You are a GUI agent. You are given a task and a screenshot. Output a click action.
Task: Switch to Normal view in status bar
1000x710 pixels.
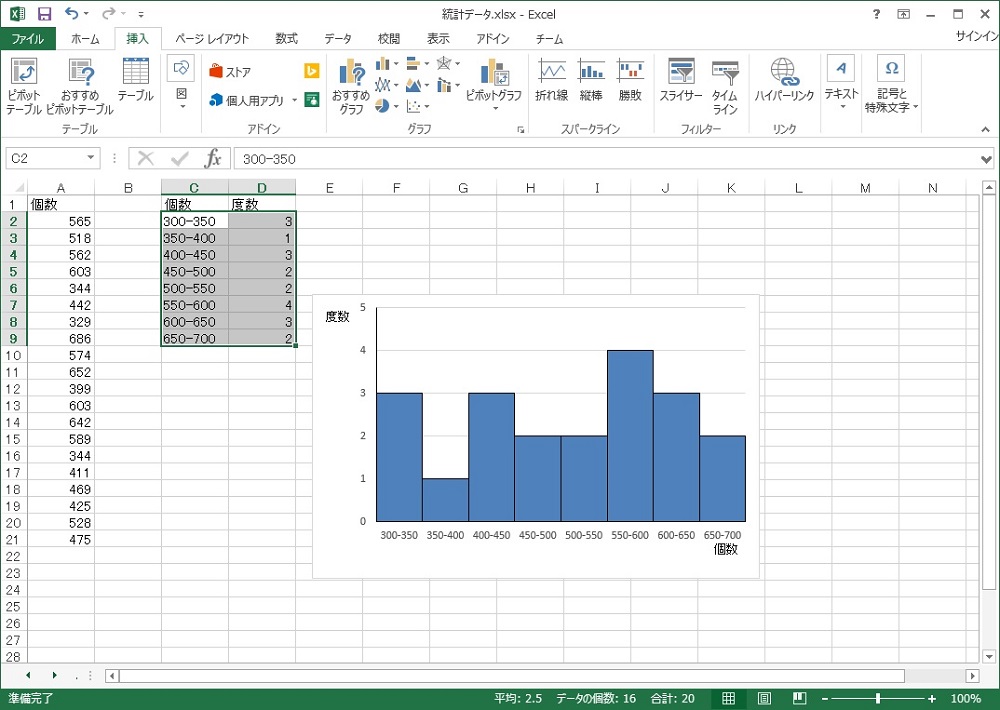point(728,699)
